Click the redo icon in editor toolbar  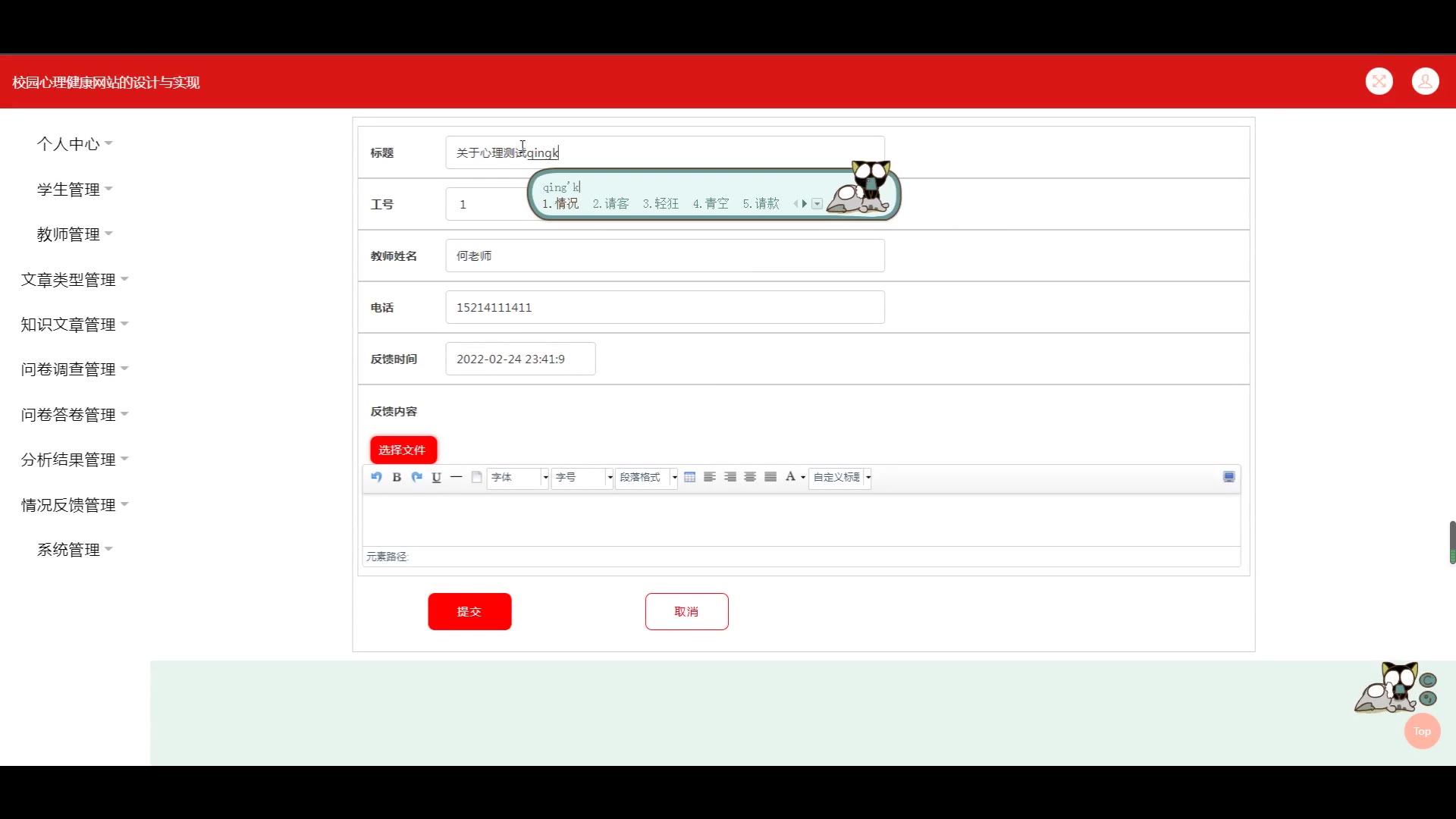pyautogui.click(x=416, y=477)
